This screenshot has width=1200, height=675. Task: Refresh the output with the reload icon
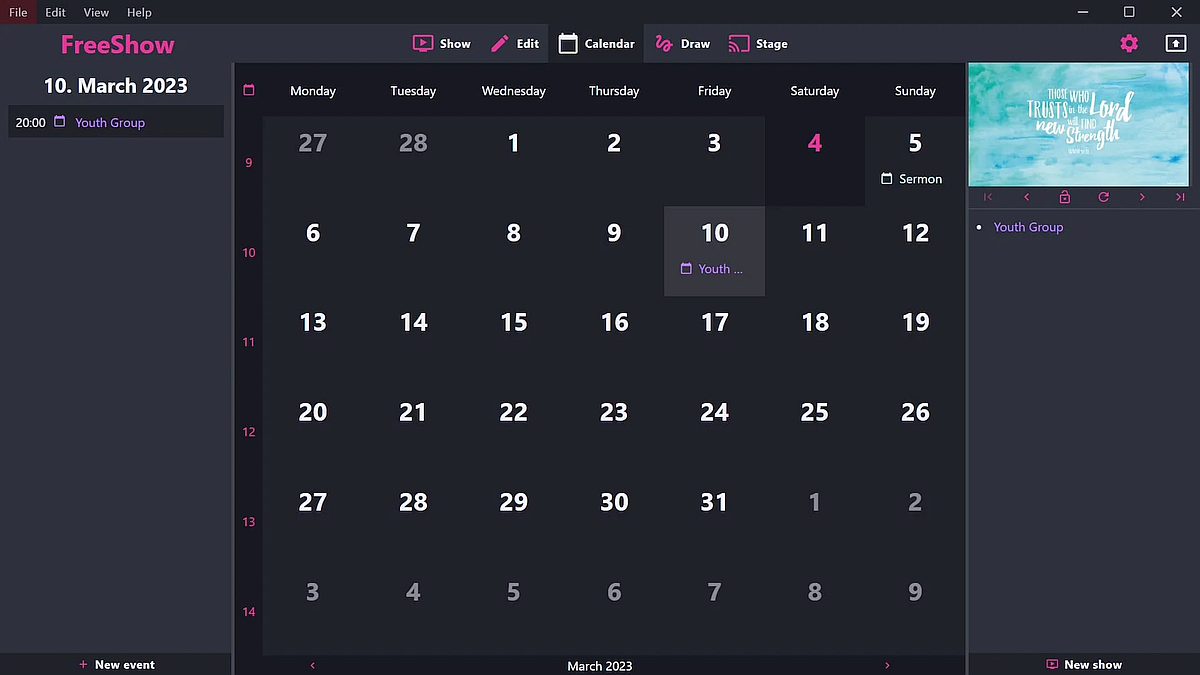coord(1103,197)
